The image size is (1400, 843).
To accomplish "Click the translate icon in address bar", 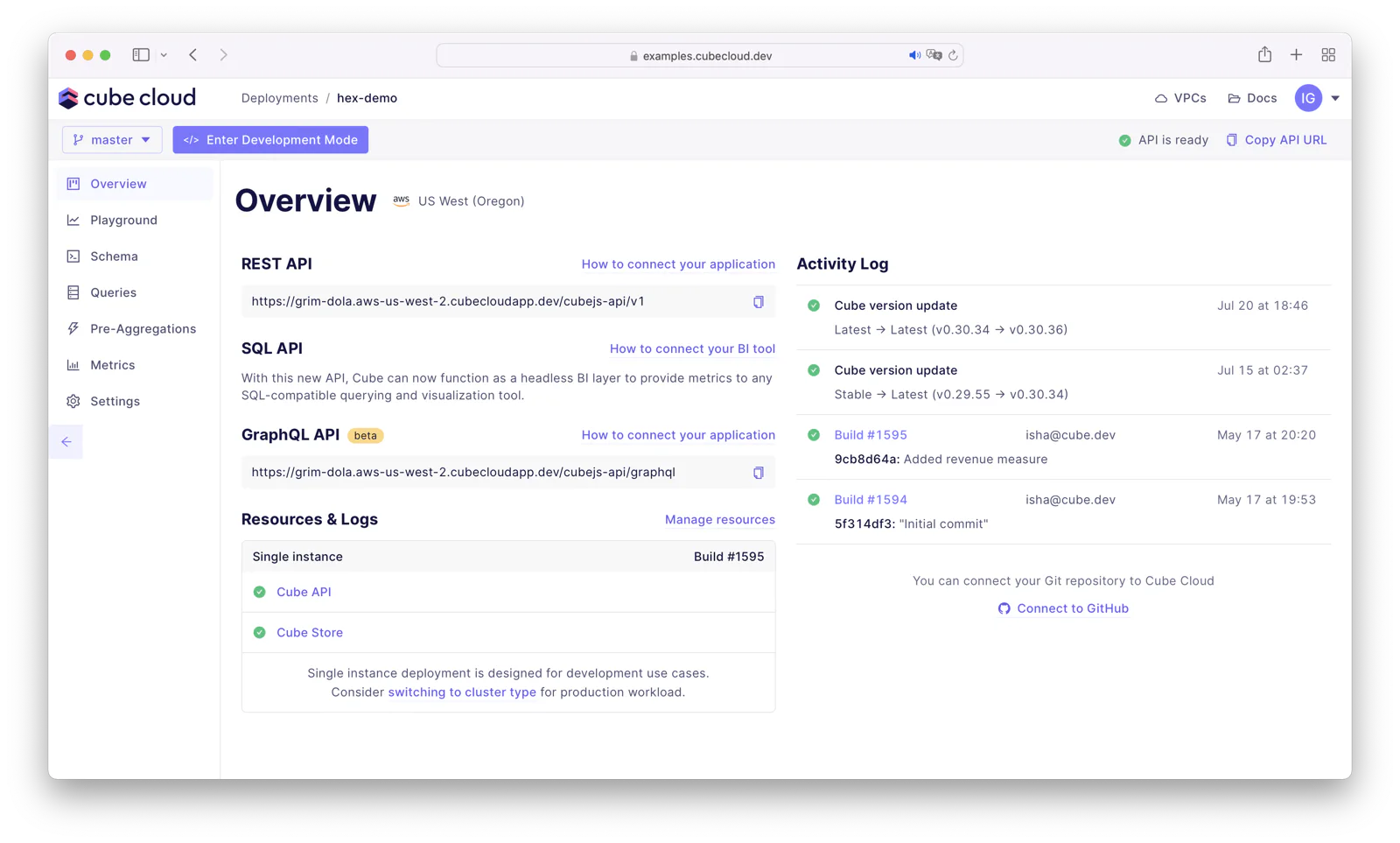I will 934,55.
